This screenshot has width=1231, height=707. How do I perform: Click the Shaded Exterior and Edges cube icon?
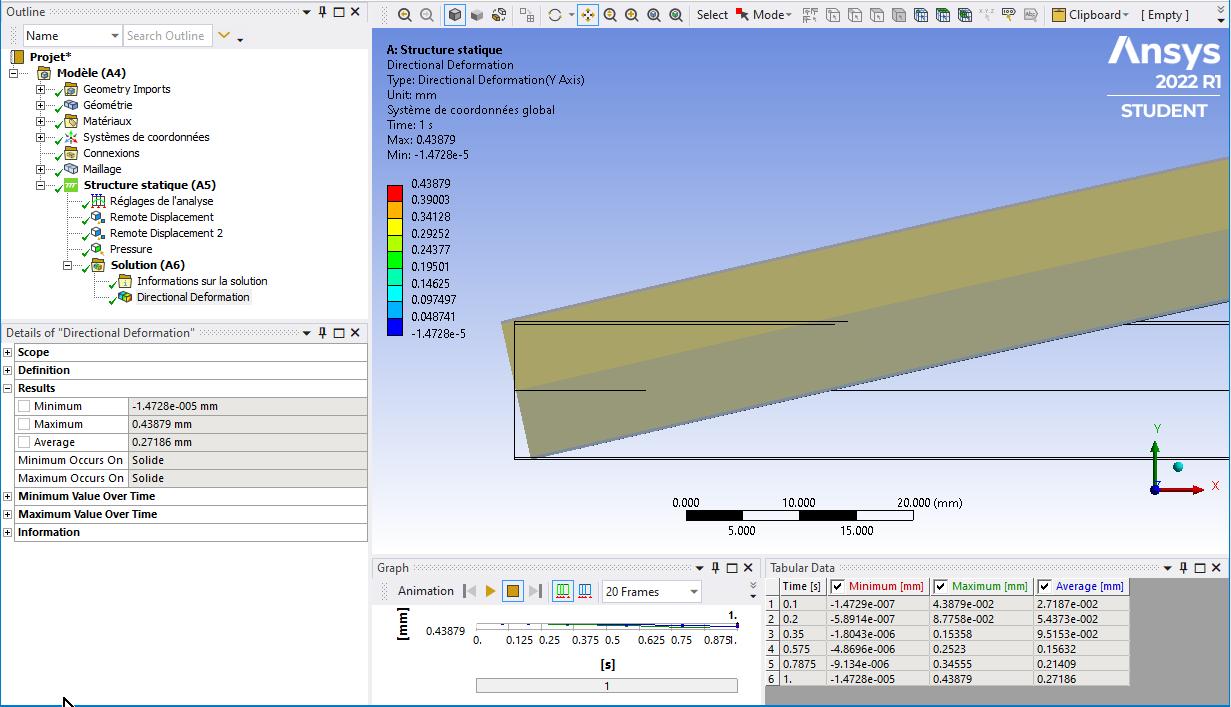(x=455, y=15)
